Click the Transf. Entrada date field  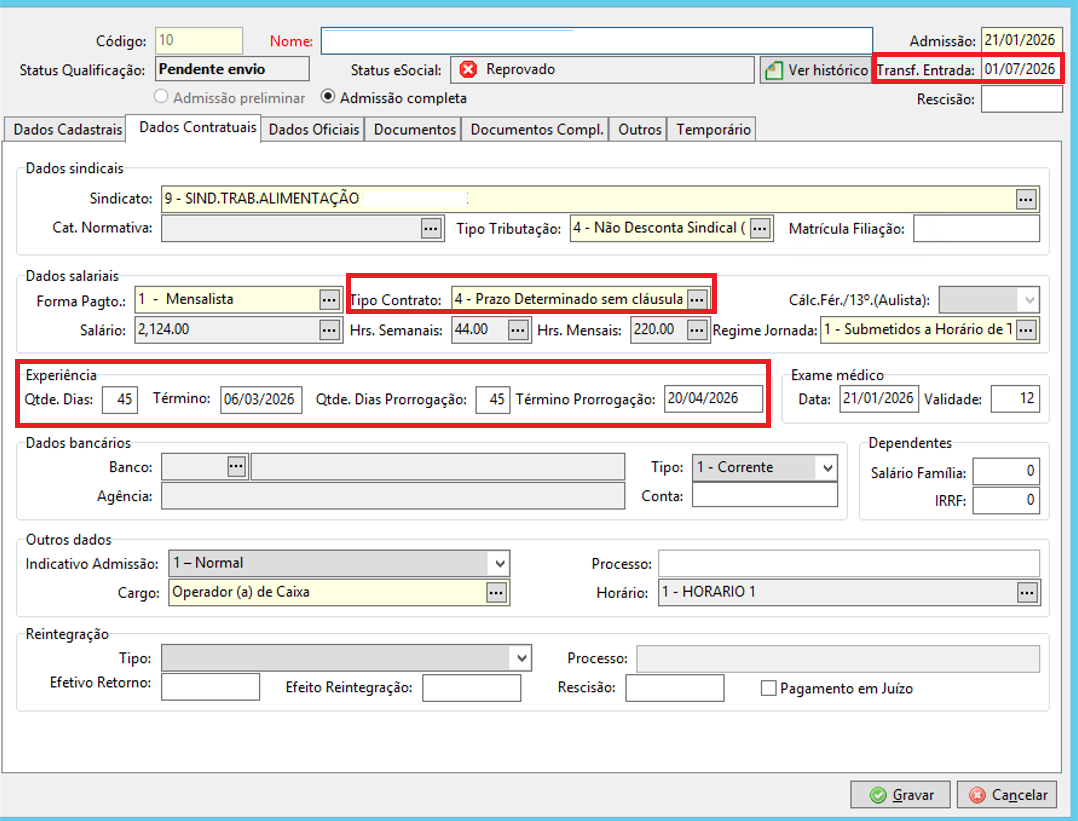1022,69
